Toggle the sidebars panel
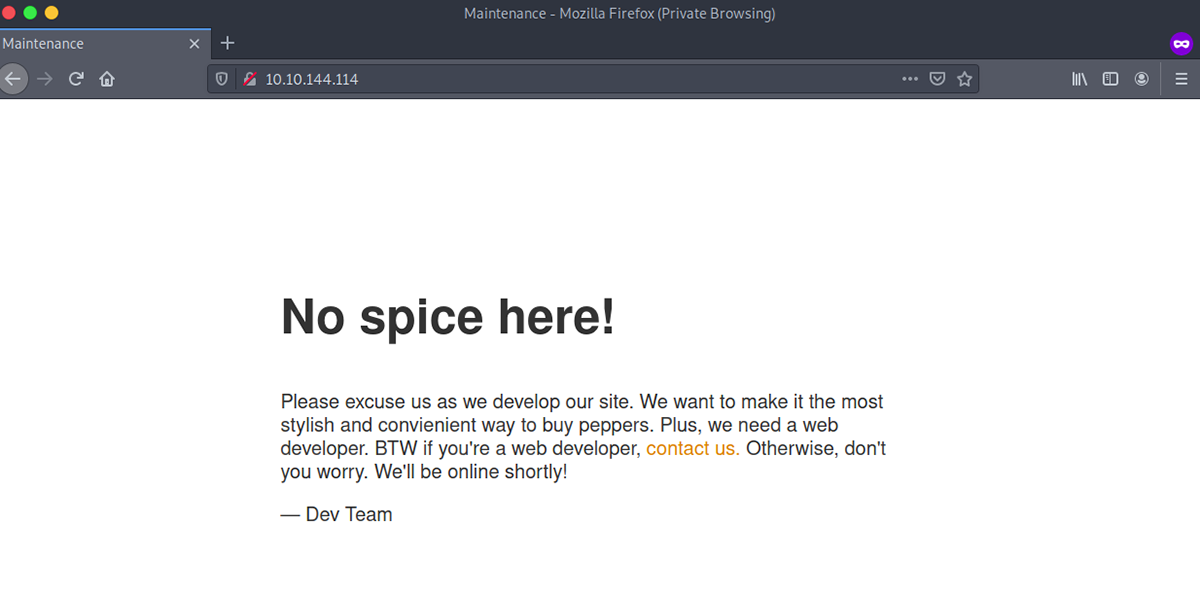 (1110, 79)
